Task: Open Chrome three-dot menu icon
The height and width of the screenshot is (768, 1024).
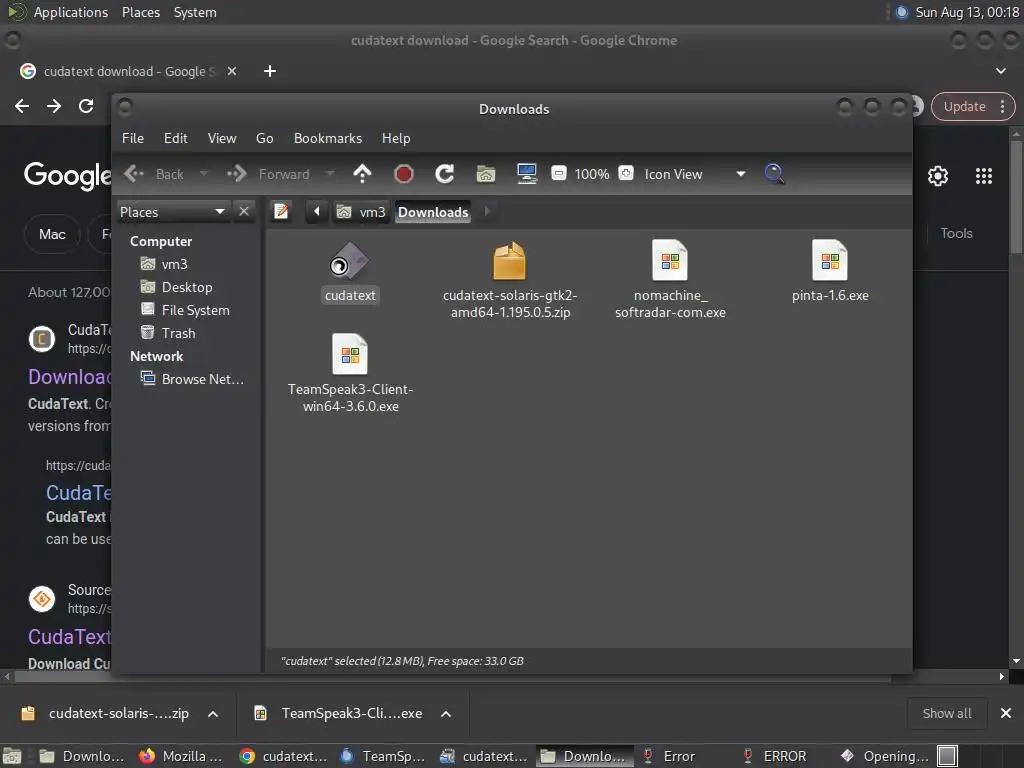Action: pos(1002,106)
